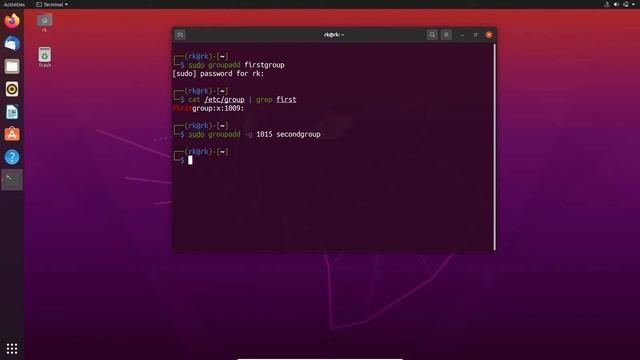Close the terminal window
Screen dimensions: 640x360
coord(489,35)
